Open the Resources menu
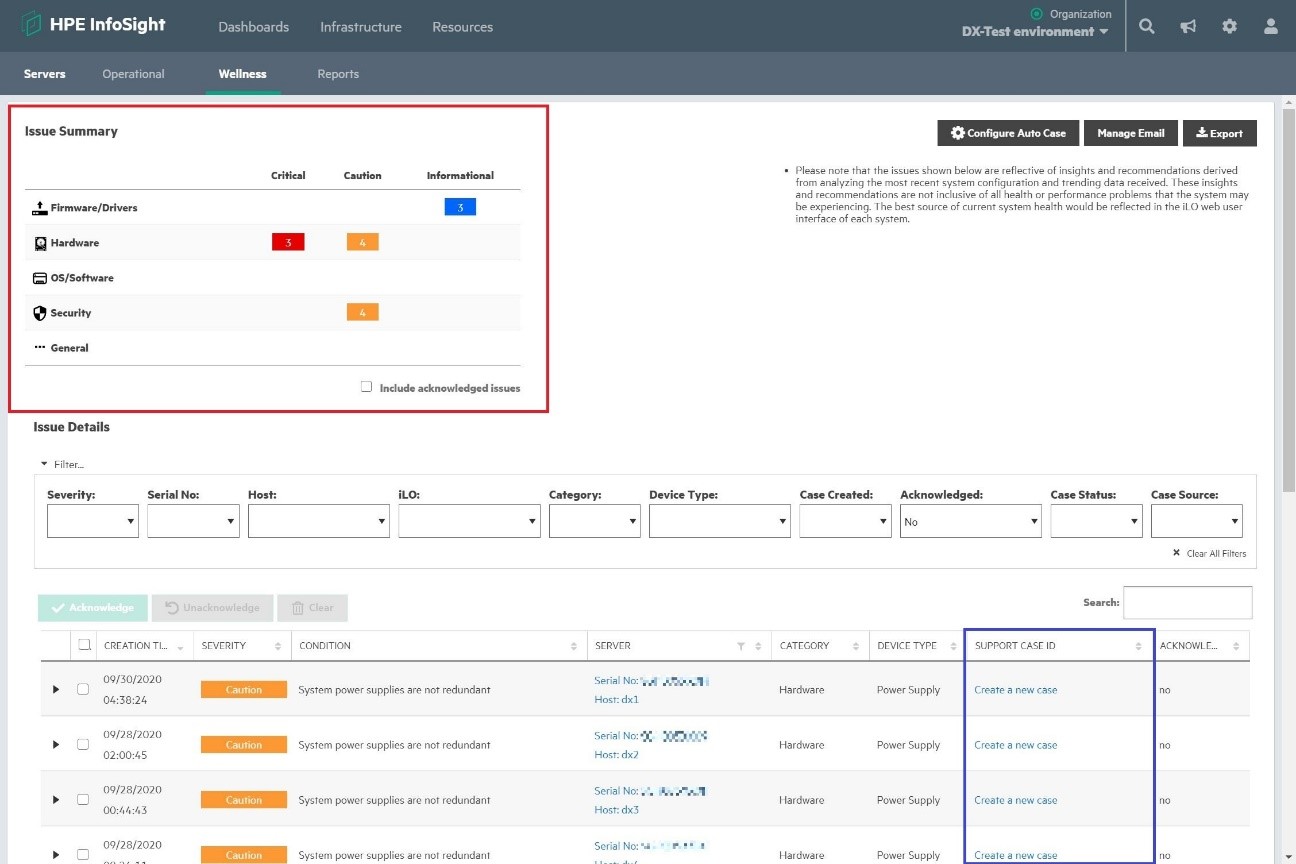 click(x=462, y=27)
